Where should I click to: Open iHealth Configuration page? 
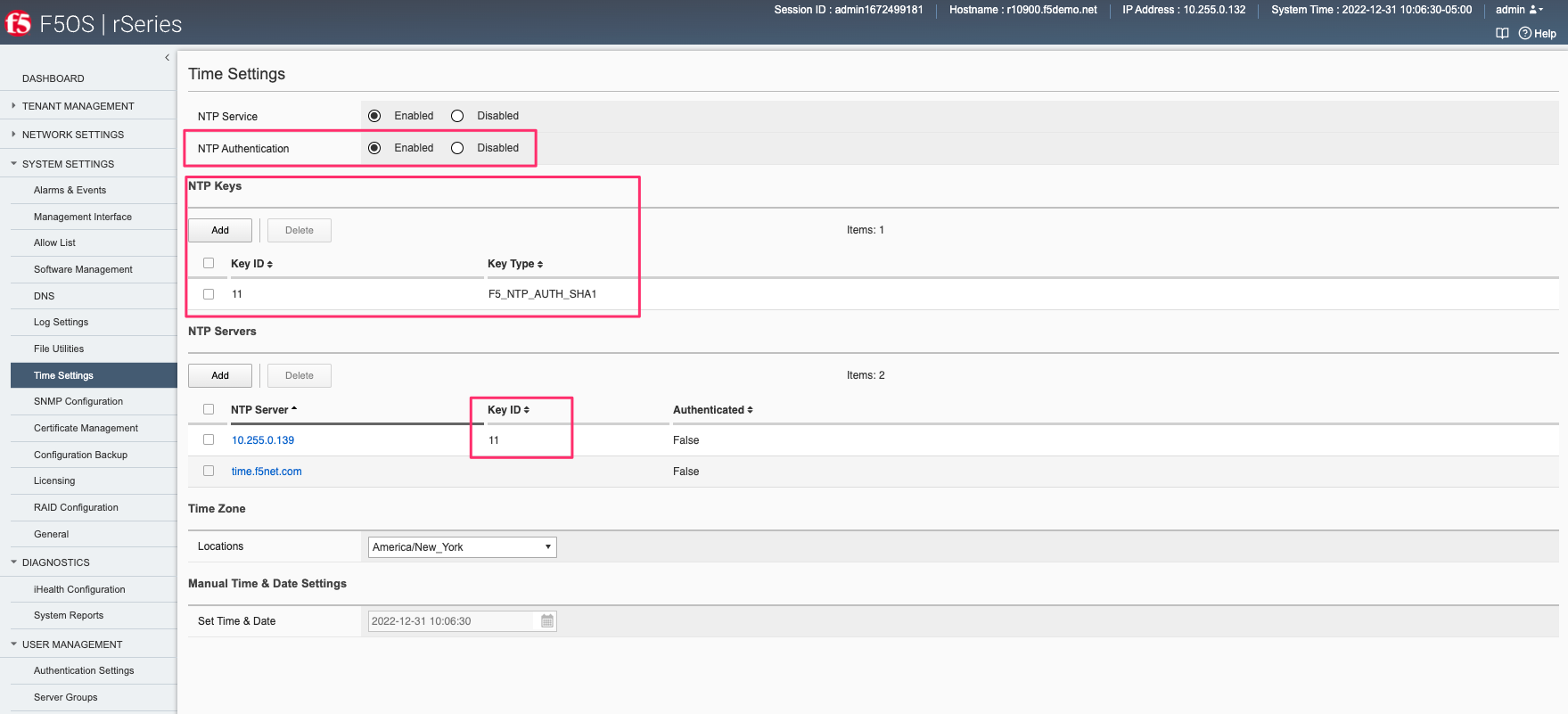tap(79, 589)
